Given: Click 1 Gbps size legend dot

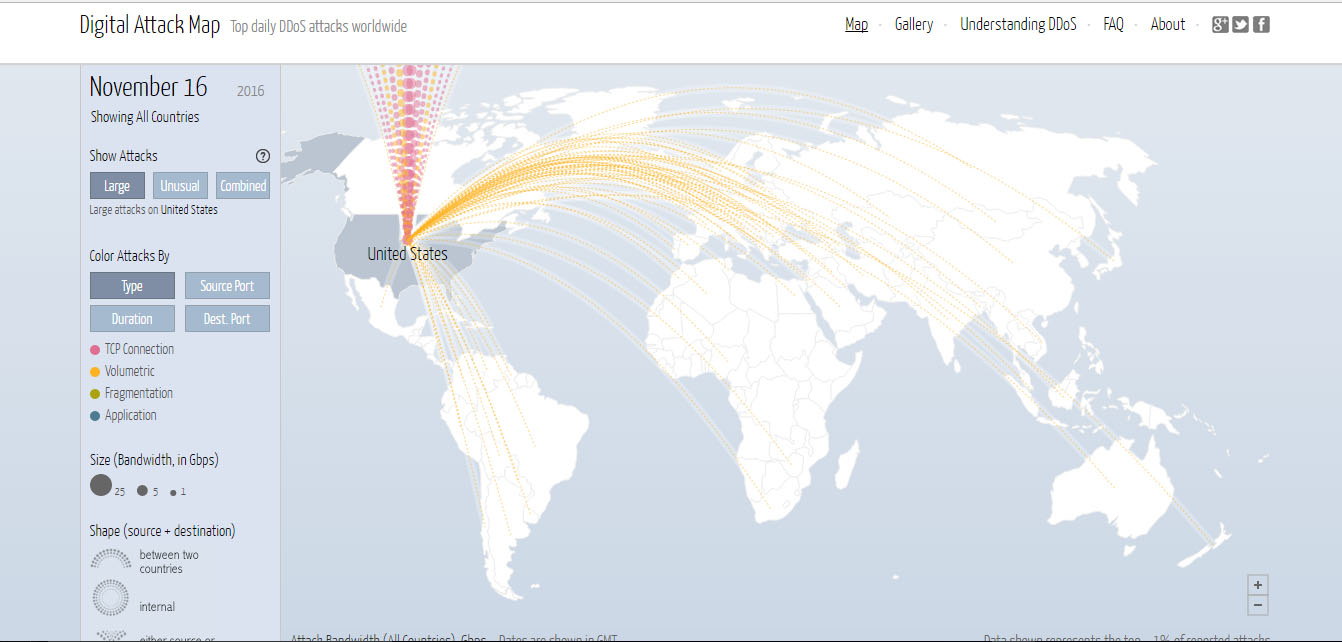Looking at the screenshot, I should 174,493.
